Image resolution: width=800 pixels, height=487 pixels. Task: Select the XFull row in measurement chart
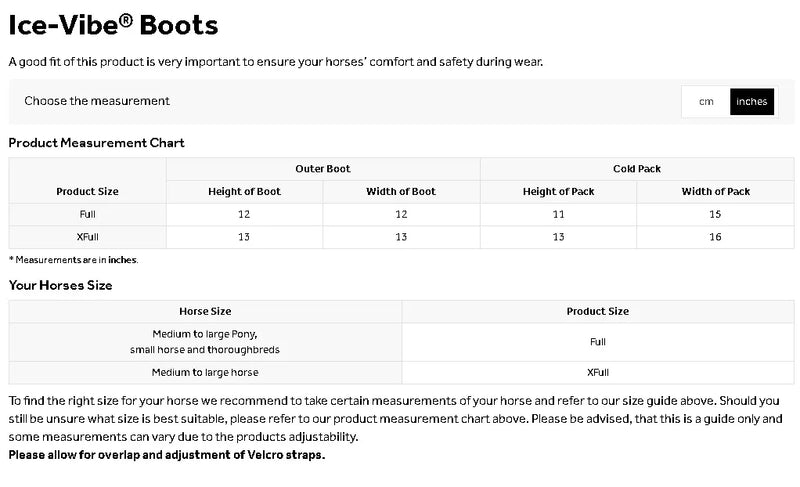click(x=88, y=237)
